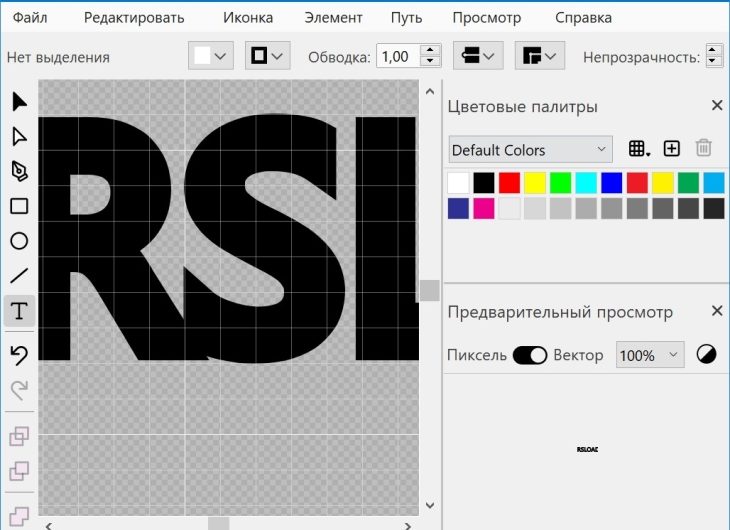Select the Rectangle tool
The height and width of the screenshot is (530, 730).
19,206
